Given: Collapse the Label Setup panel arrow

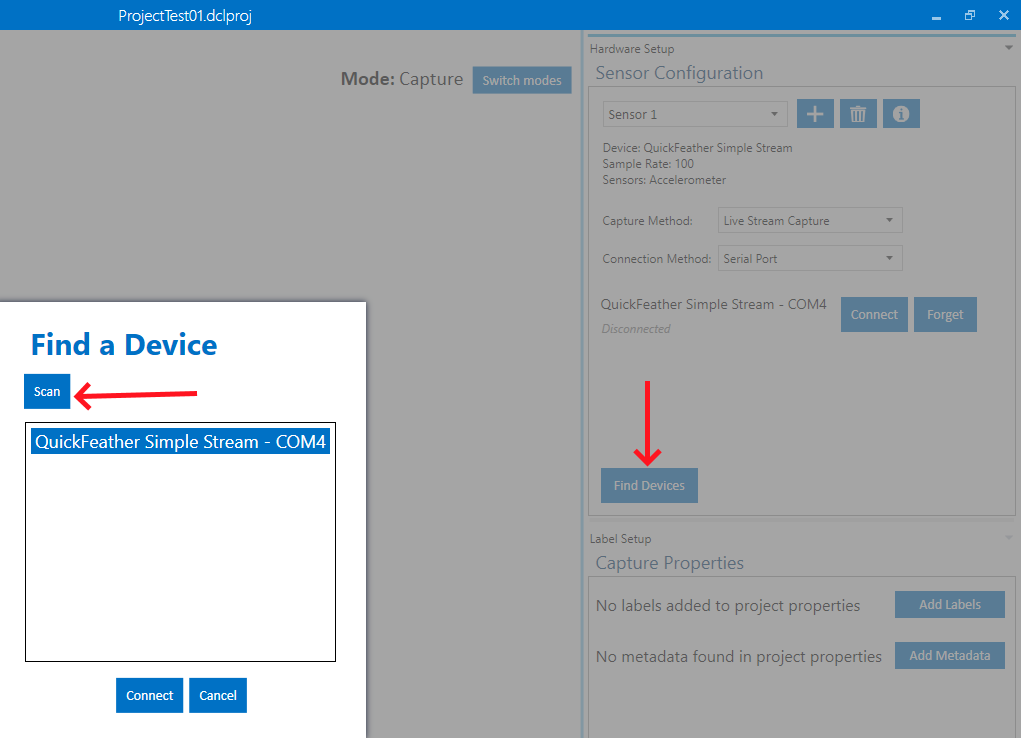Looking at the screenshot, I should pyautogui.click(x=1008, y=538).
